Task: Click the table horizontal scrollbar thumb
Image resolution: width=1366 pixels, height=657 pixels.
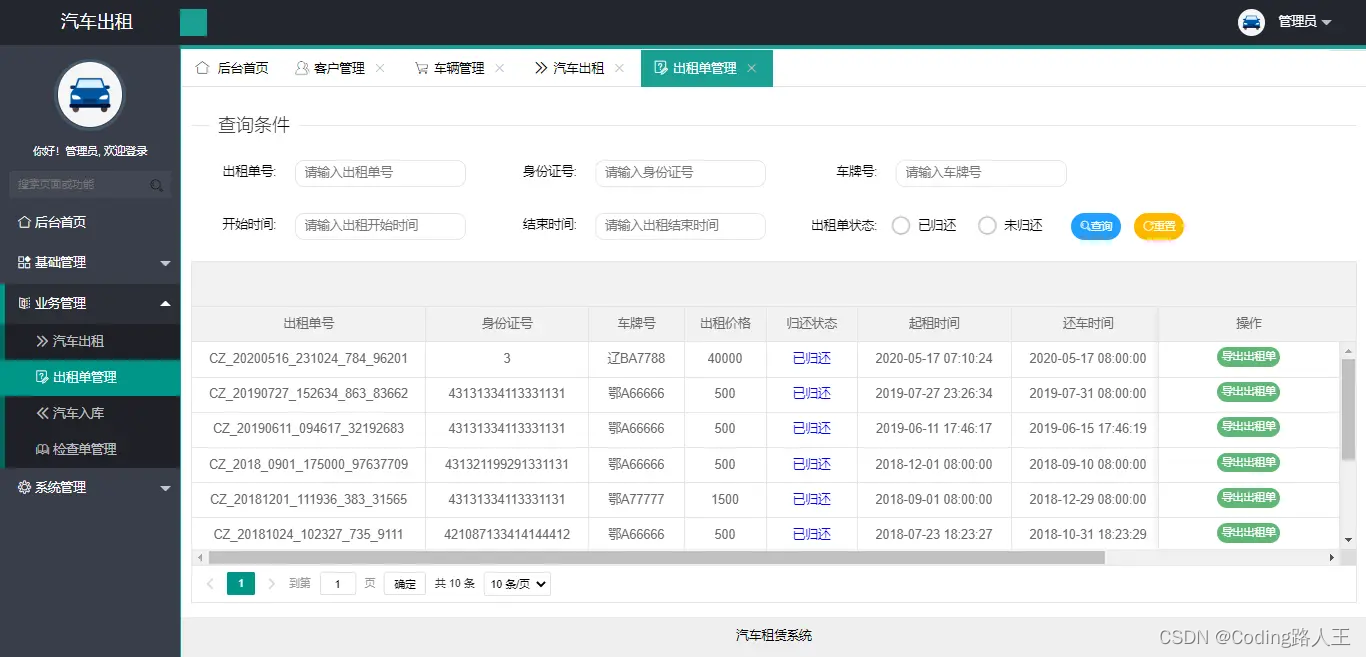Action: tap(656, 557)
